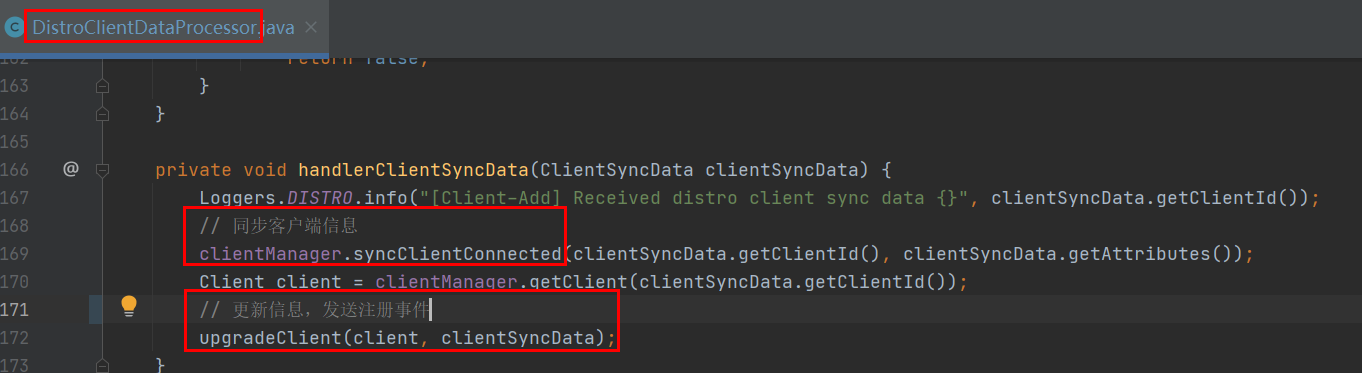Click the fold end marker on line 164

coord(102,114)
